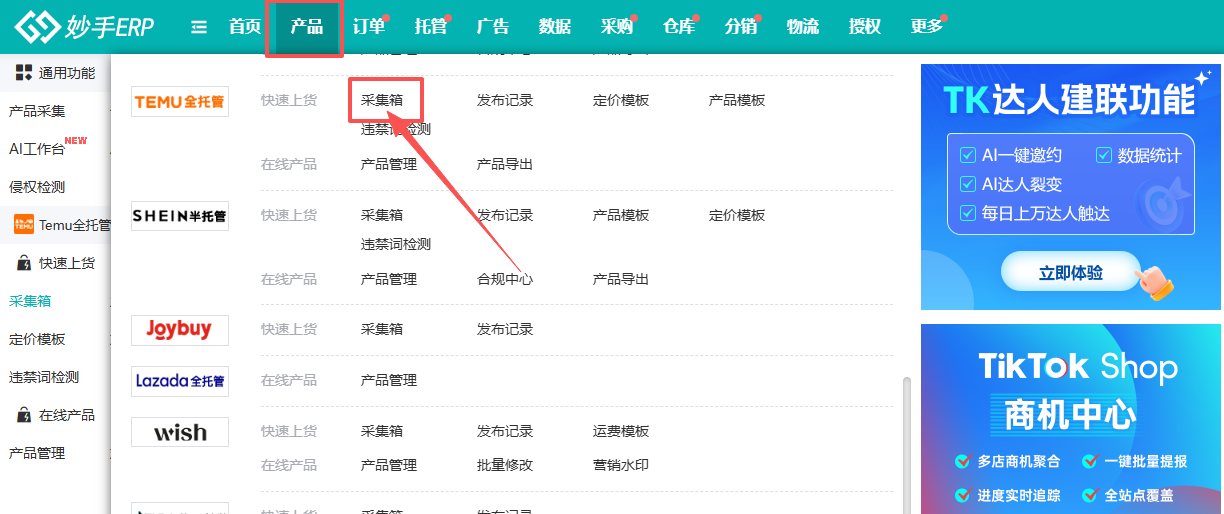Open the 数据 menu

(555, 27)
